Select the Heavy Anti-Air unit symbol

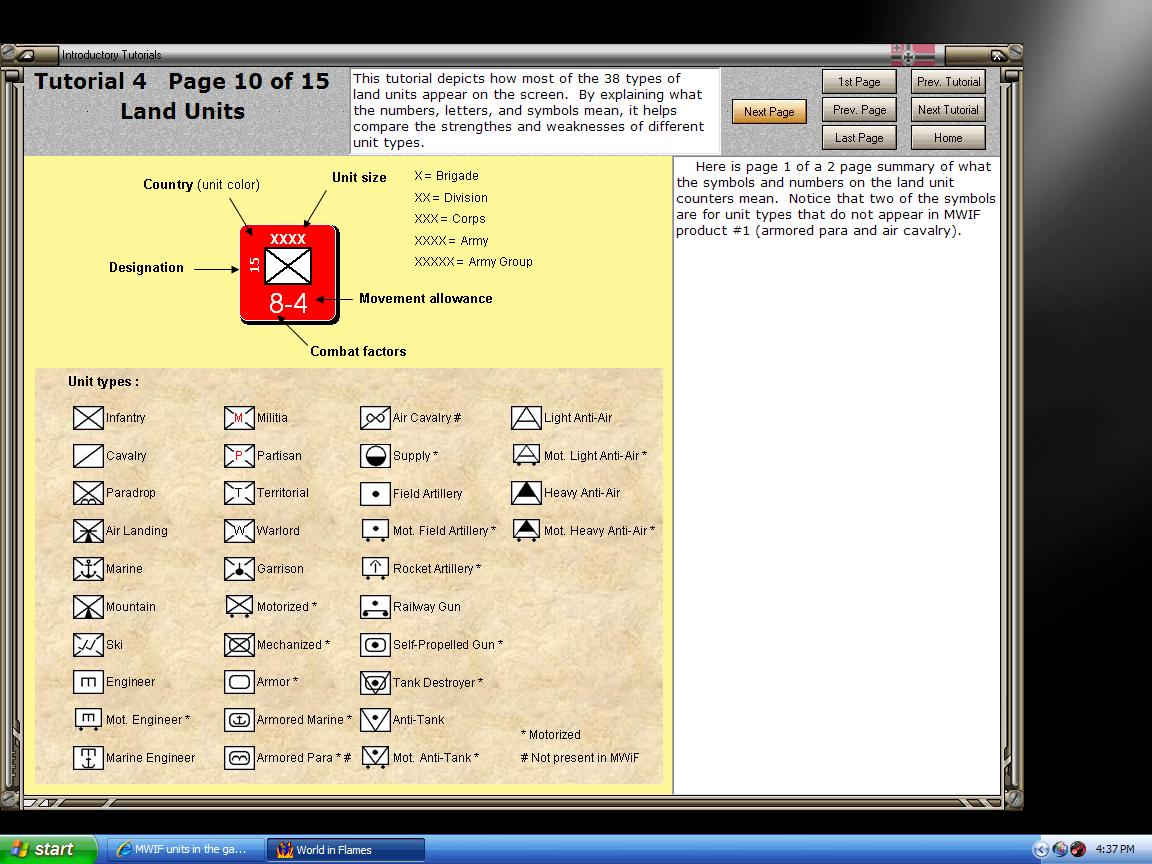click(526, 493)
